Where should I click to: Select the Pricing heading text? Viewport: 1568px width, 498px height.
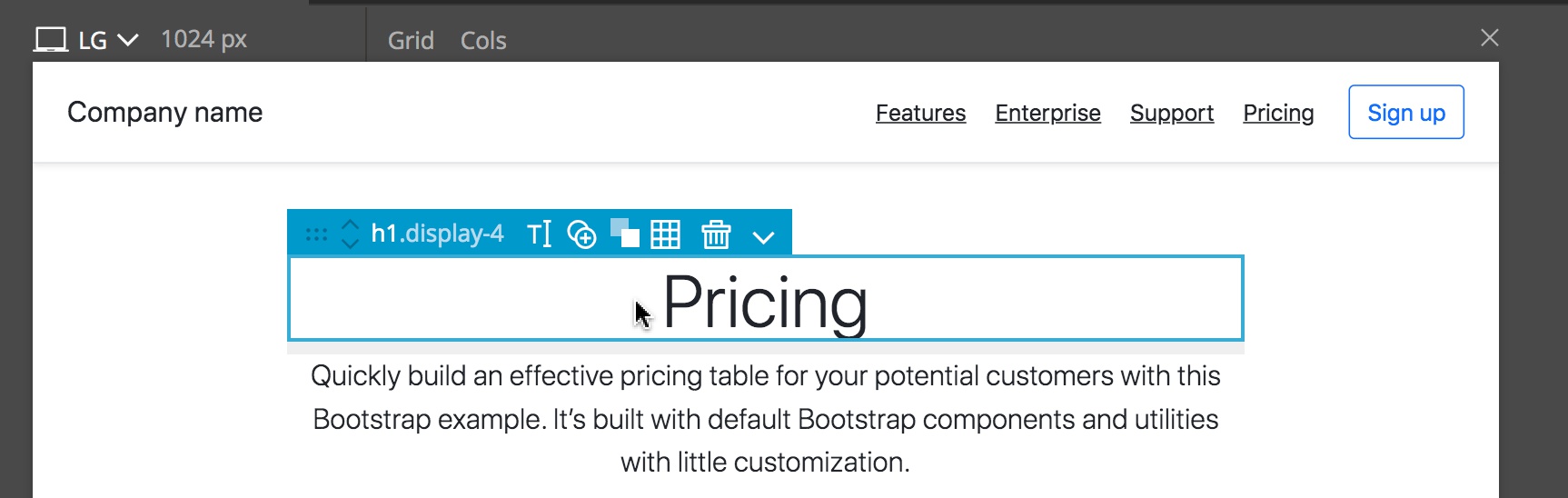click(x=765, y=302)
